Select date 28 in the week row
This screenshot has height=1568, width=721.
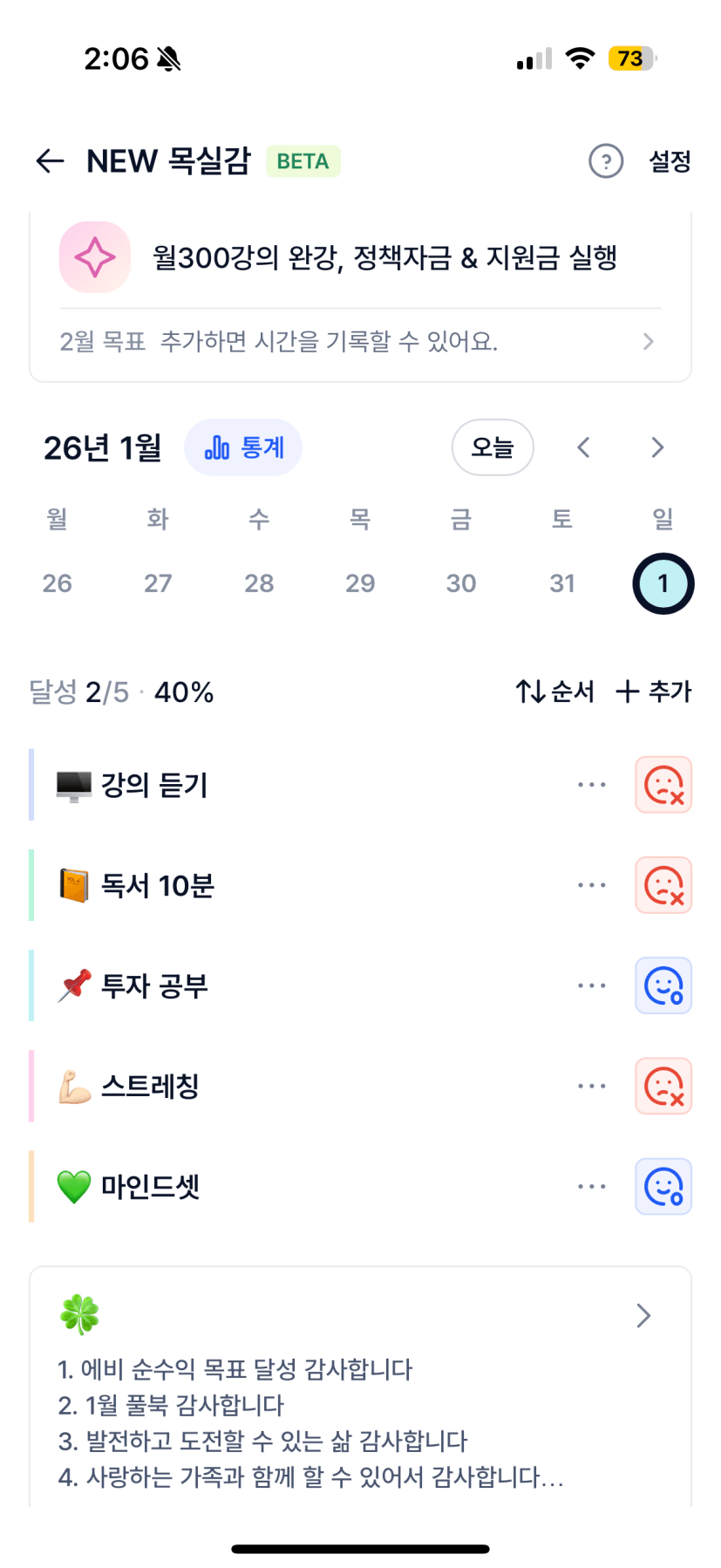click(259, 583)
